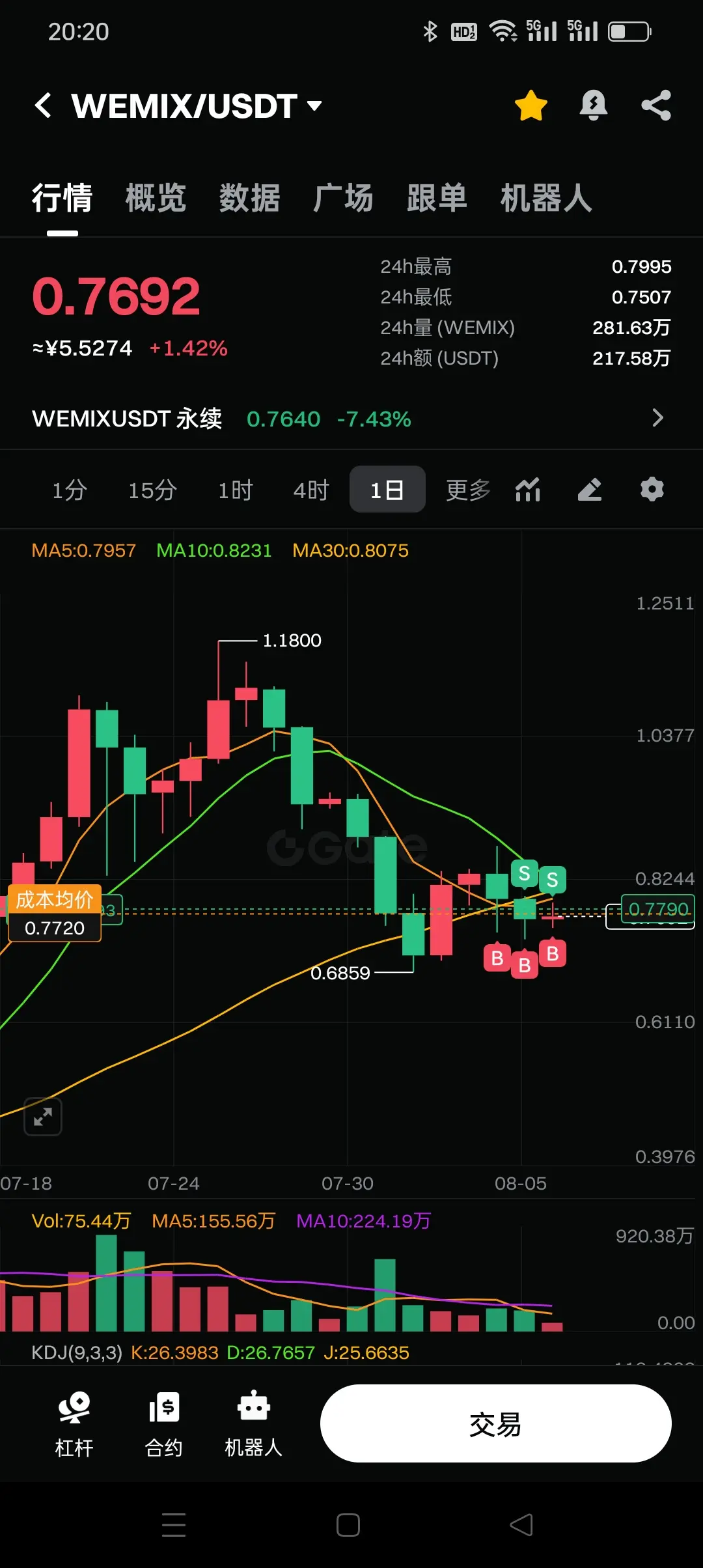Open the WEMIX/USDT pair dropdown
The image size is (703, 1568).
197,105
